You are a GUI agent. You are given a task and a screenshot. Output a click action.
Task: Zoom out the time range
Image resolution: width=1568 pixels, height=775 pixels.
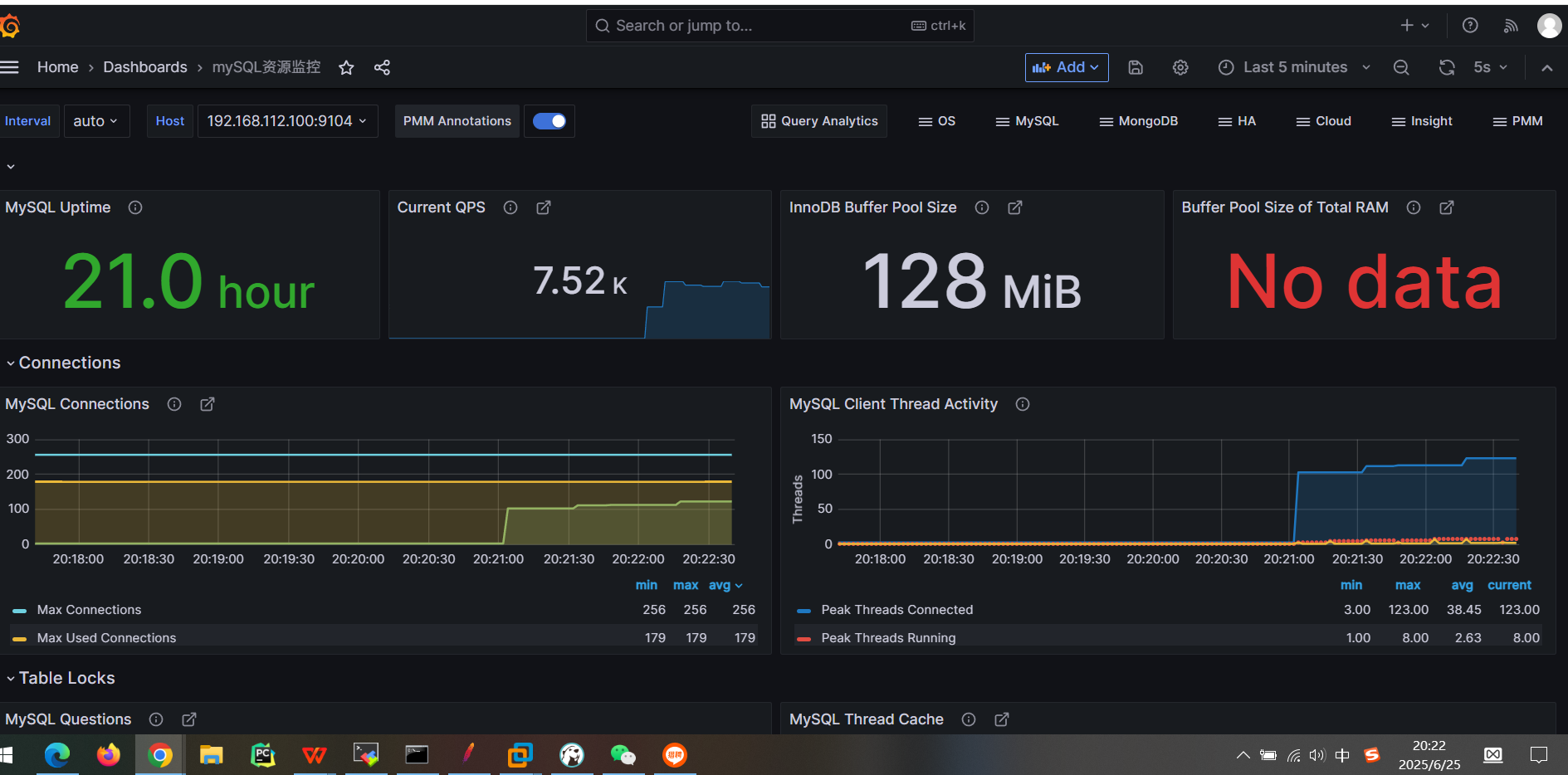pyautogui.click(x=1401, y=67)
